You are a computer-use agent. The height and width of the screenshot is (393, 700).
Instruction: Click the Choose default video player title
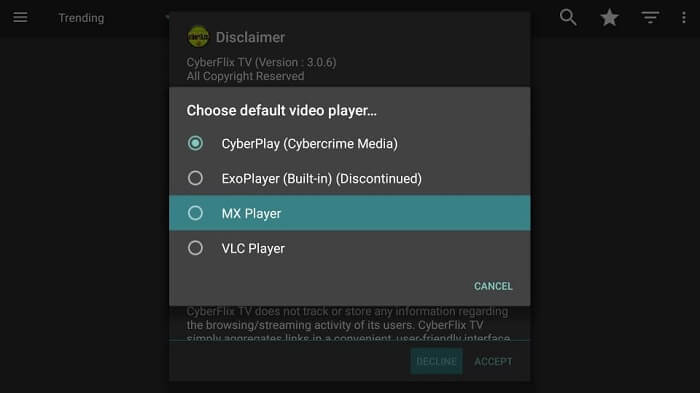coord(281,110)
